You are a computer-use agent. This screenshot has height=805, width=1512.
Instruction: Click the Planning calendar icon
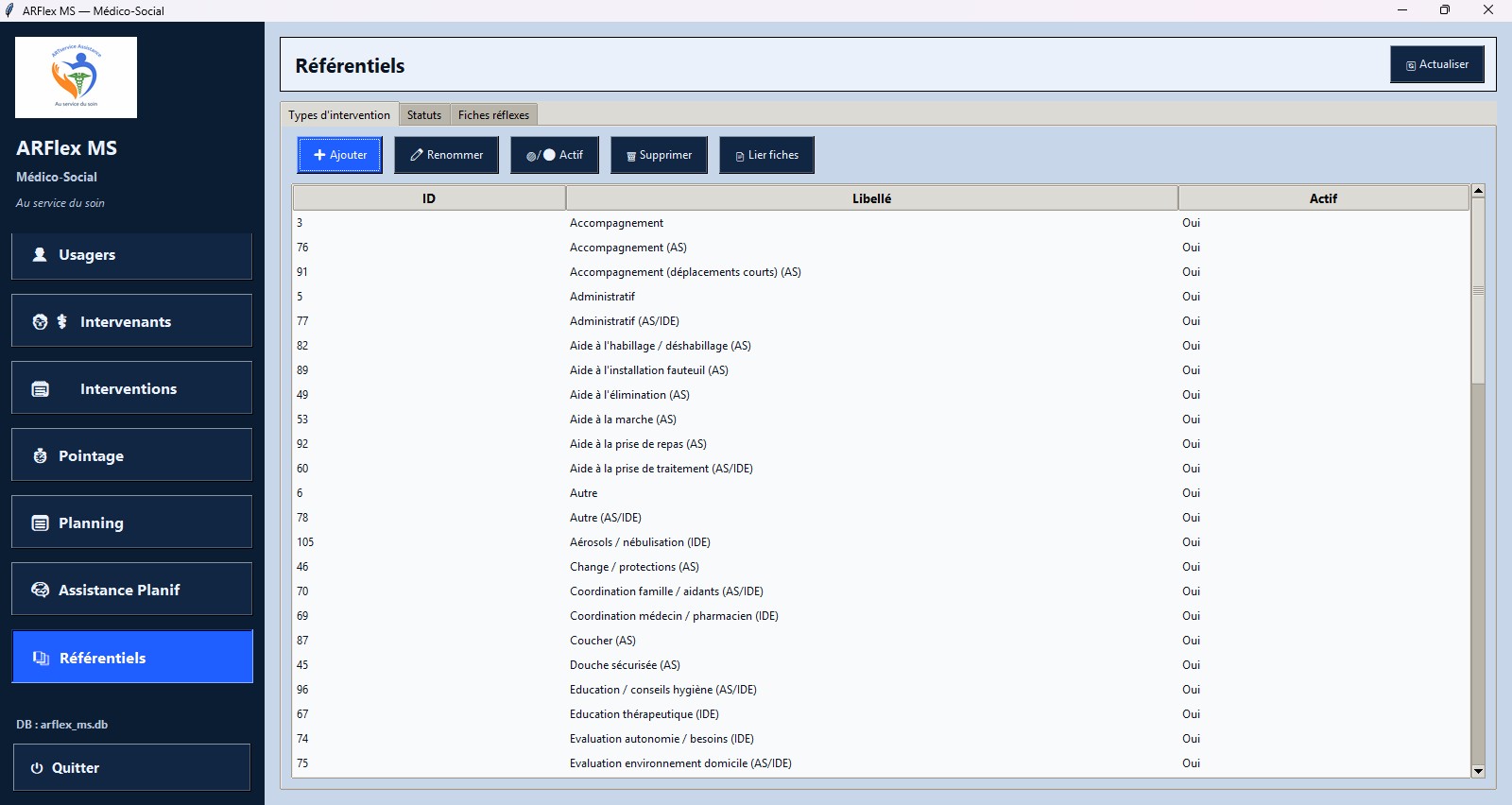40,523
